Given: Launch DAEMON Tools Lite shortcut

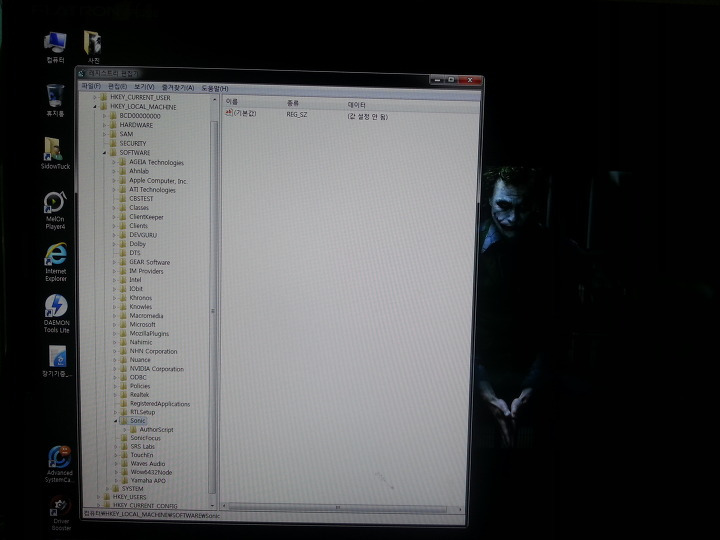Looking at the screenshot, I should tap(56, 314).
